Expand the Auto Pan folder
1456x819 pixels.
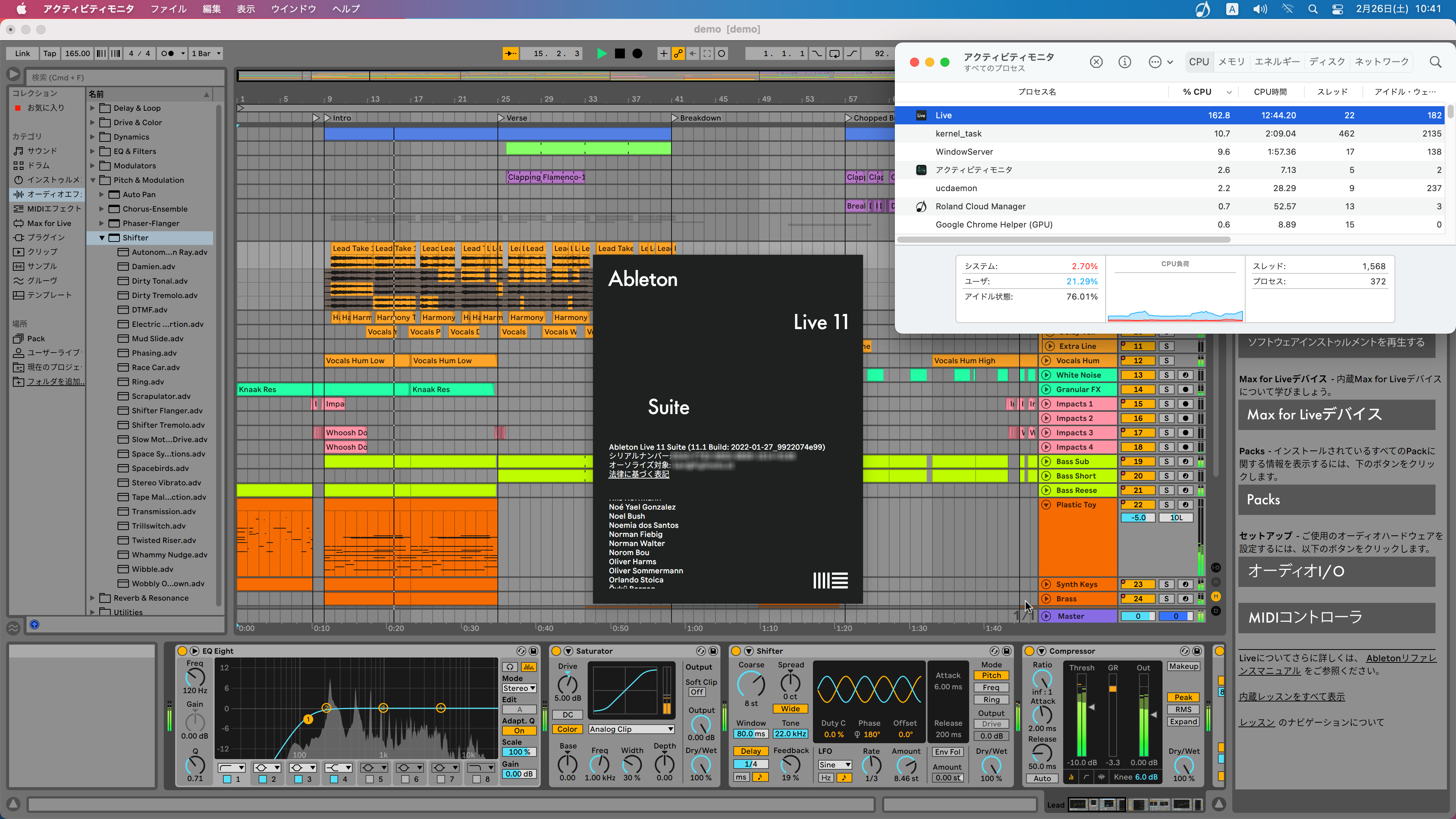(x=102, y=195)
